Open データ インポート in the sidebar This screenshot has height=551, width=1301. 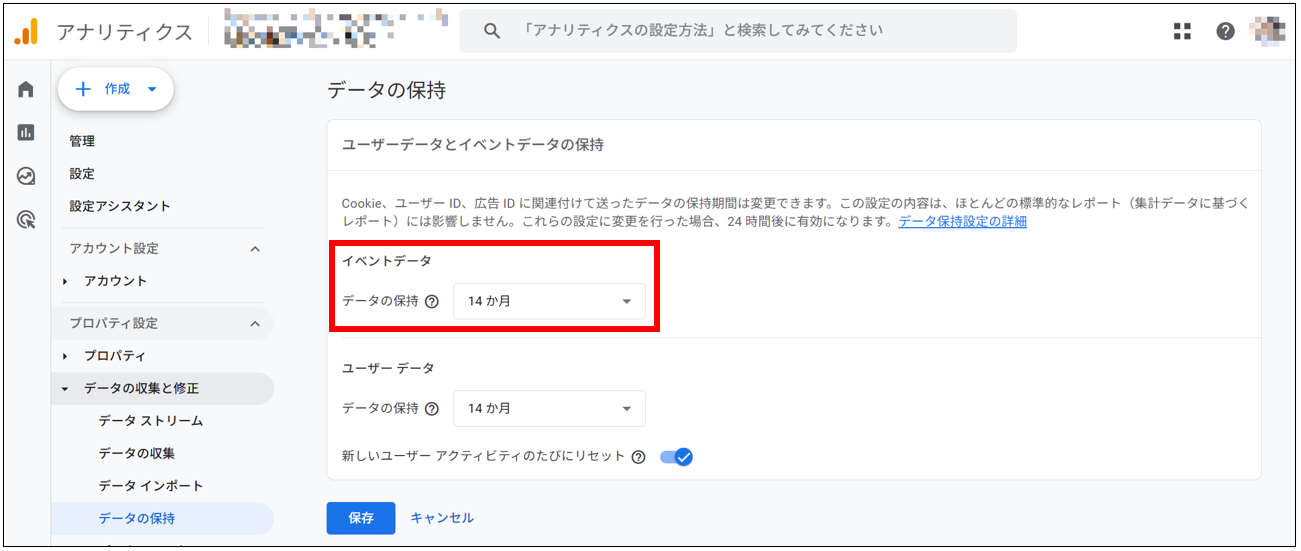click(x=150, y=486)
